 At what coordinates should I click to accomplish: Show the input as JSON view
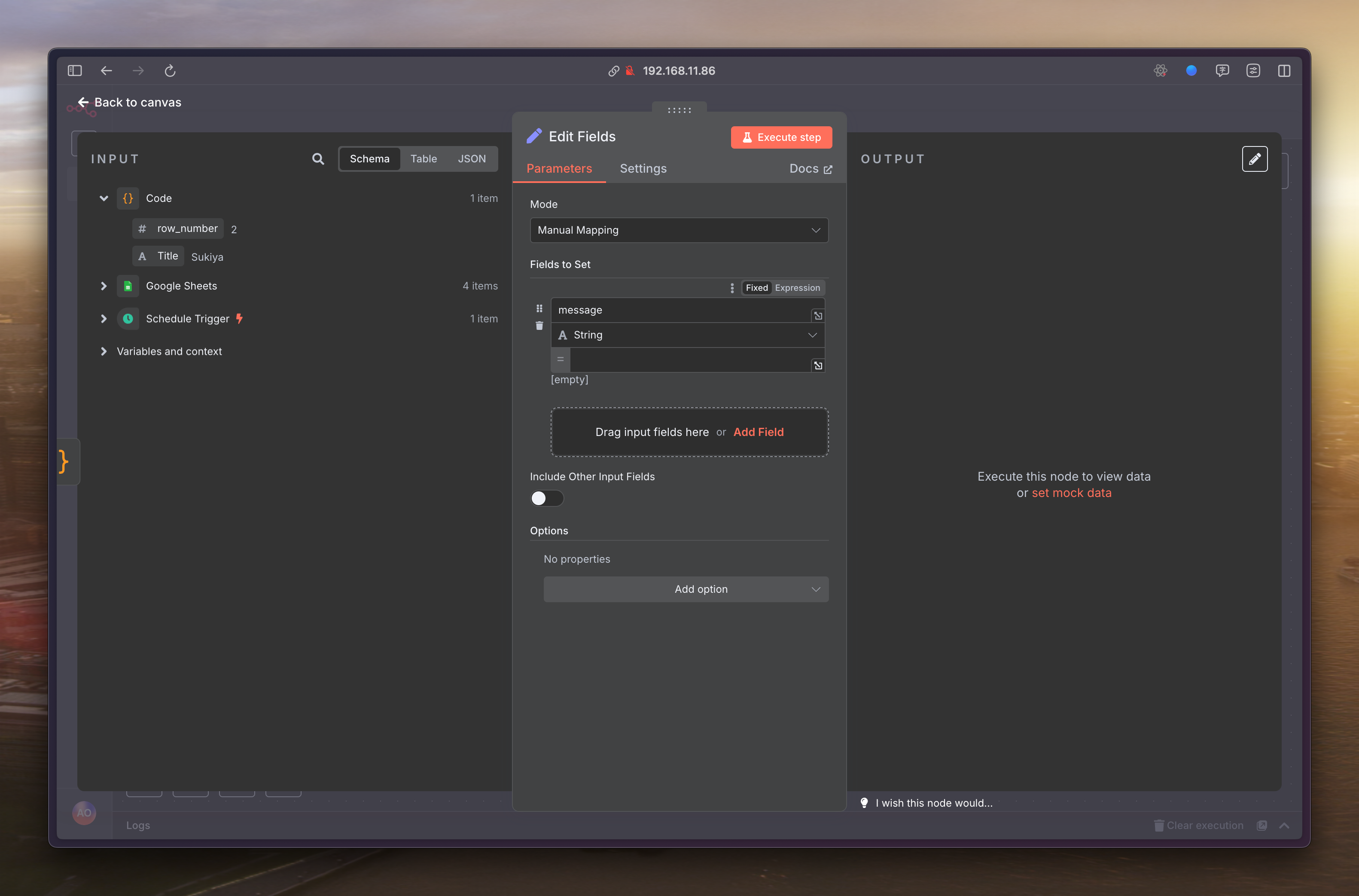click(471, 159)
